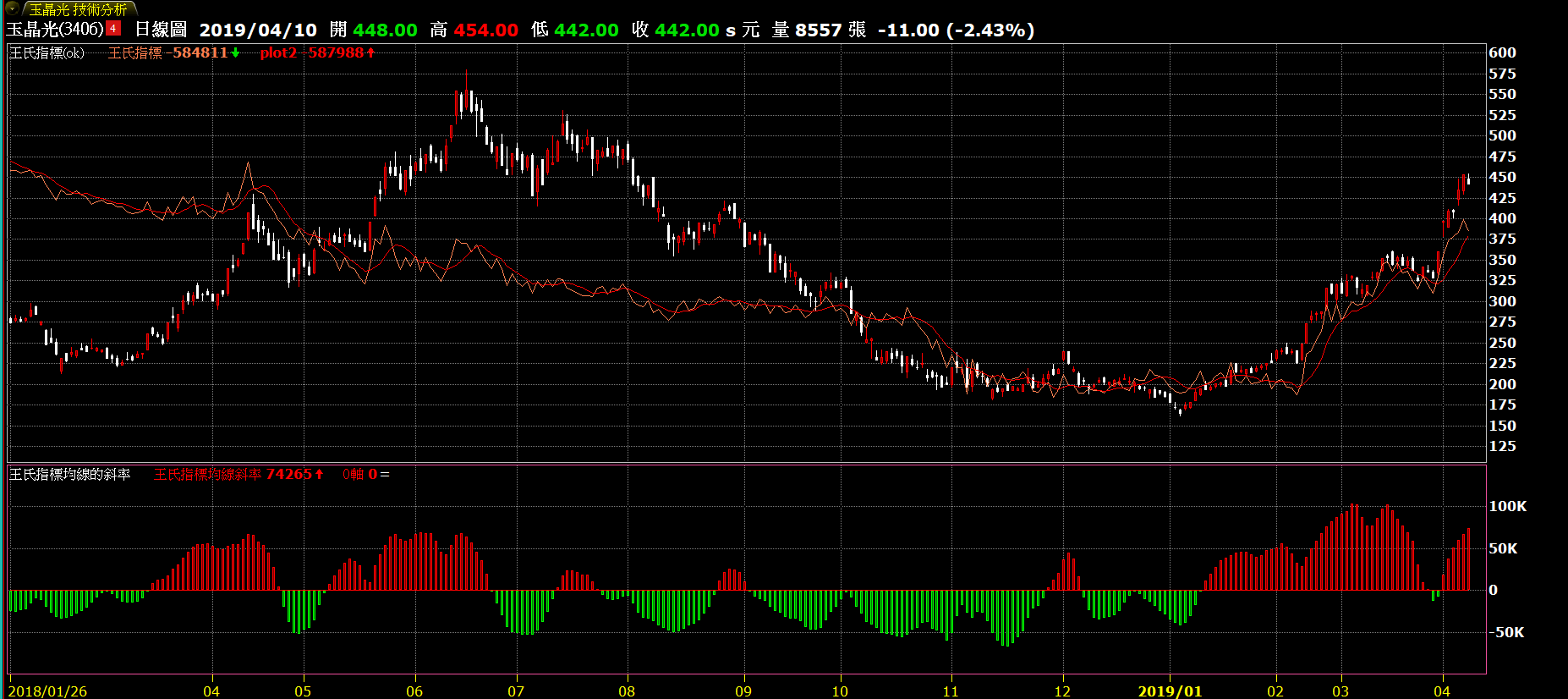This screenshot has height=699, width=1568.
Task: Select the 玉晶光 技術分析 tab
Action: click(x=78, y=9)
